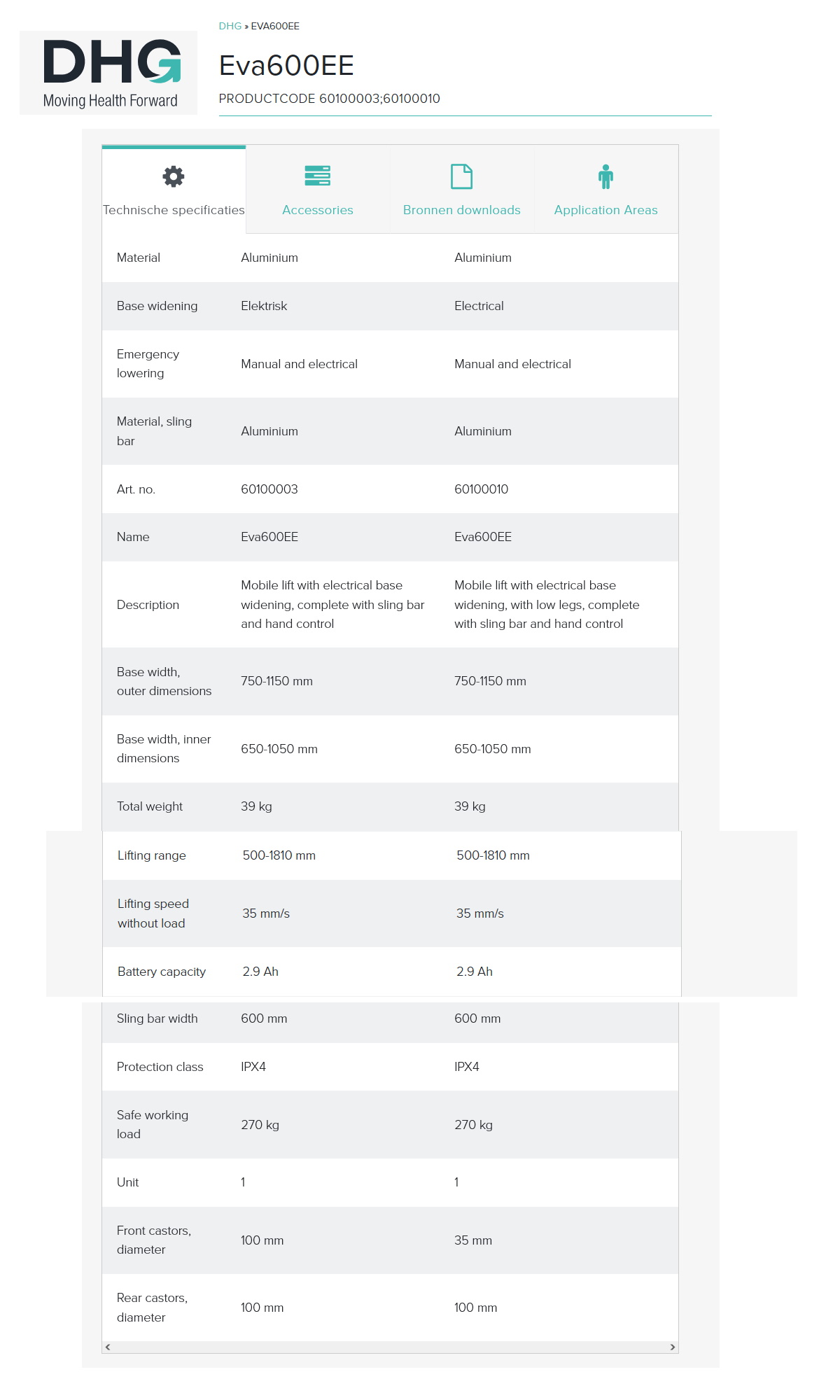Click the person icon for Application Areas
Image resolution: width=840 pixels, height=1400 pixels.
click(605, 176)
